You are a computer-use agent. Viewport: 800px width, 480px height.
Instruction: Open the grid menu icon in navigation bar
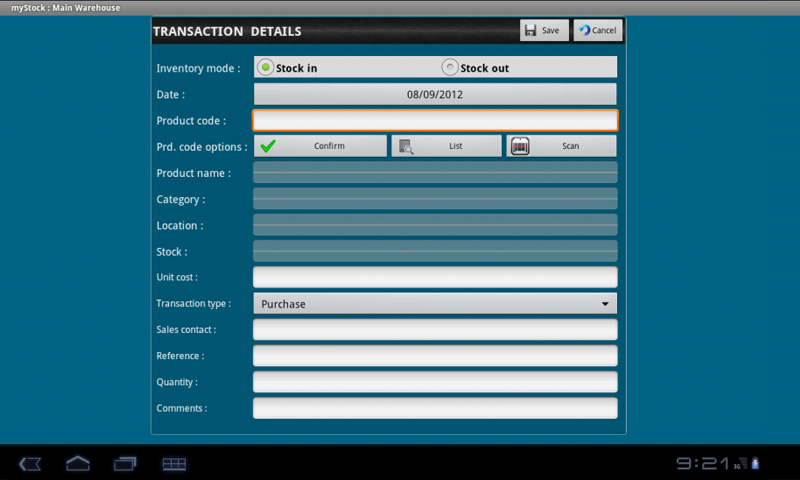coord(174,463)
